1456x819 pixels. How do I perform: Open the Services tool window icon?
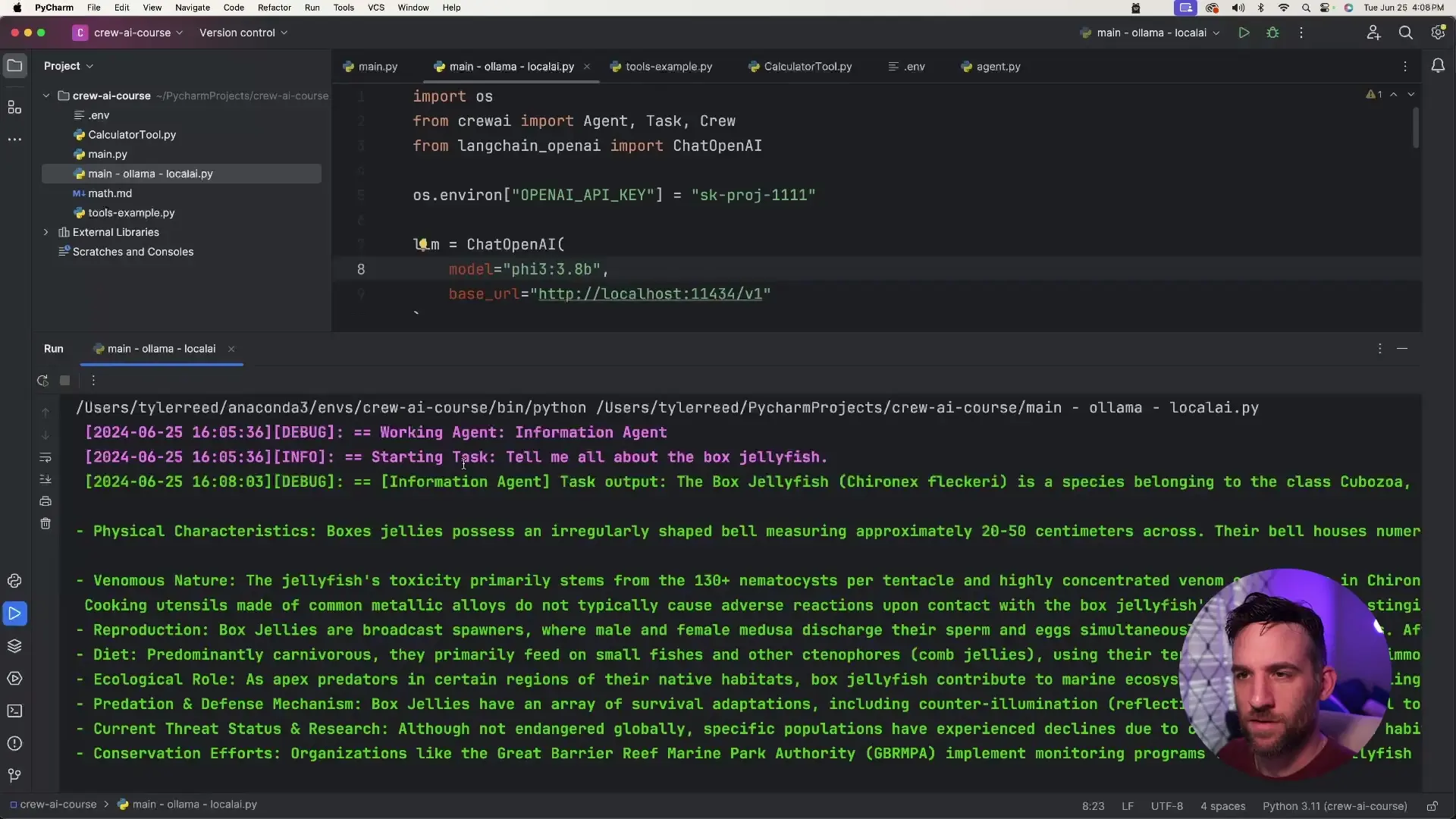point(14,679)
